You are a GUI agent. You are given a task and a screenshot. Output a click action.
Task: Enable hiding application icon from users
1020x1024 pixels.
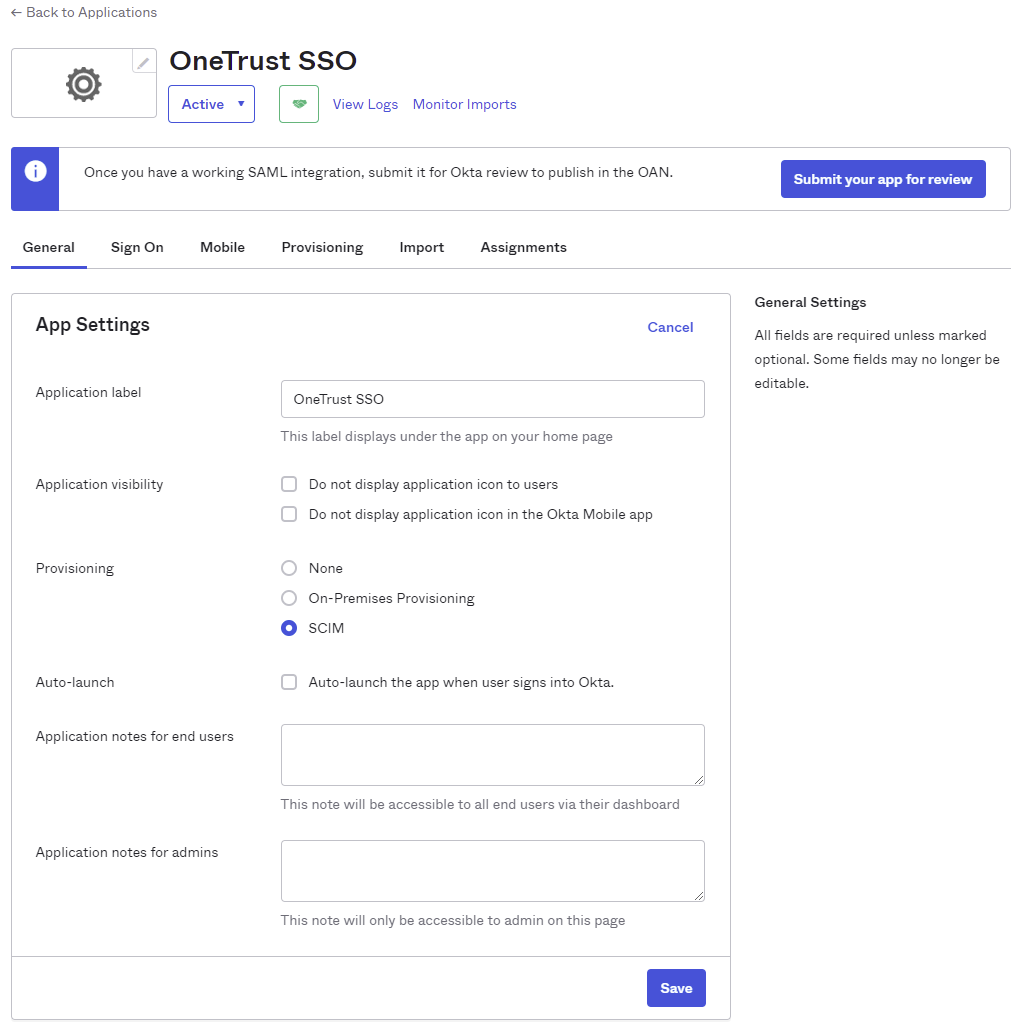[289, 484]
